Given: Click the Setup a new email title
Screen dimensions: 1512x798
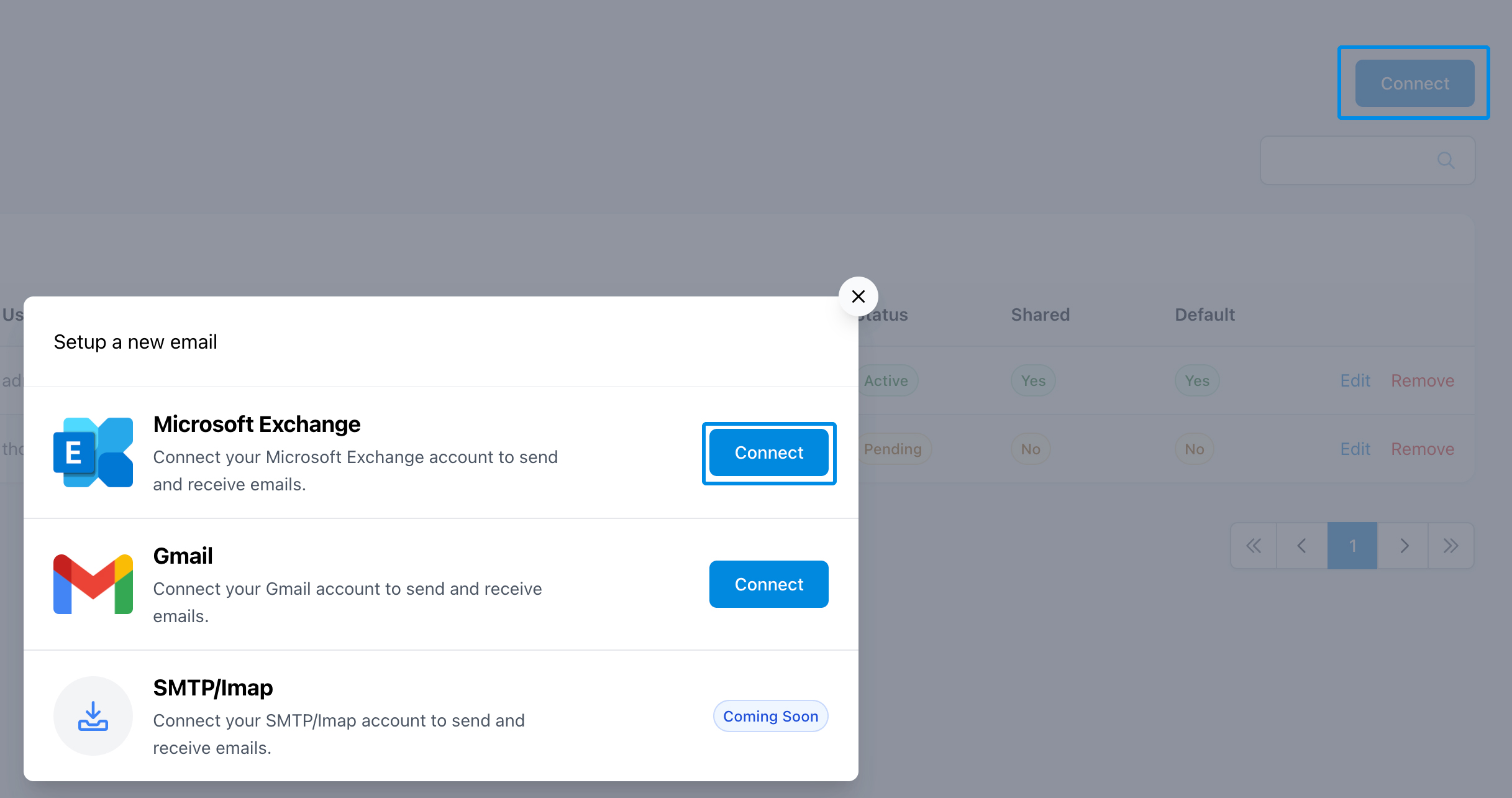Looking at the screenshot, I should [x=135, y=342].
